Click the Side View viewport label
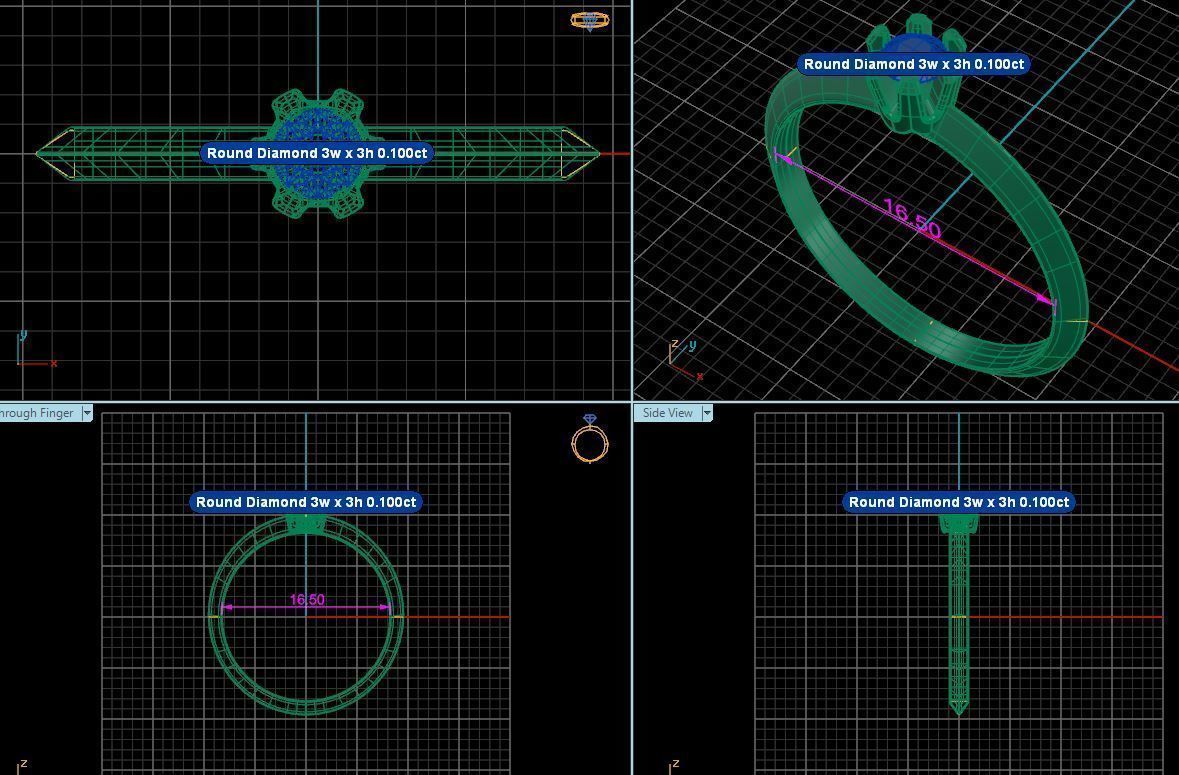 click(667, 413)
